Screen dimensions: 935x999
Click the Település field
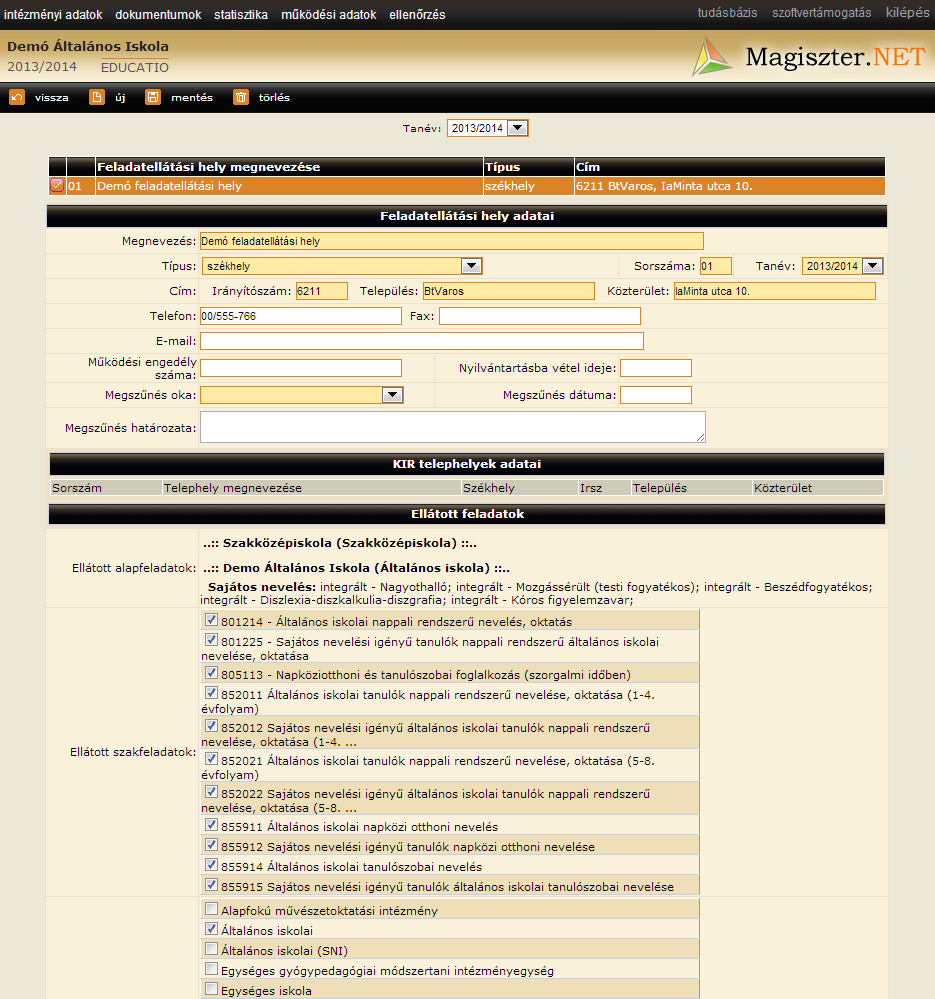pyautogui.click(x=509, y=291)
